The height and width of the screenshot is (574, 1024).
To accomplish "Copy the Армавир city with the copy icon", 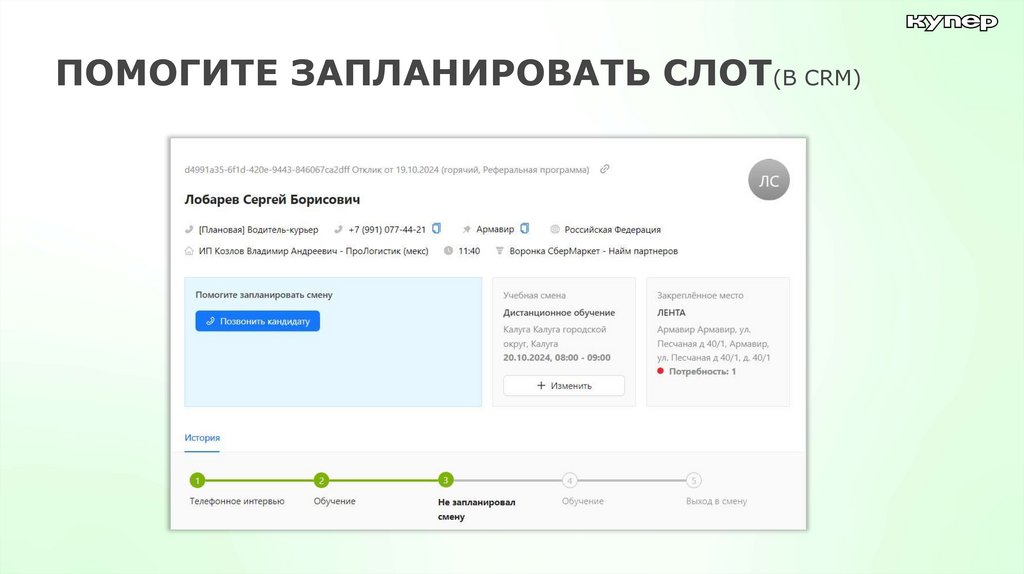I will point(524,229).
